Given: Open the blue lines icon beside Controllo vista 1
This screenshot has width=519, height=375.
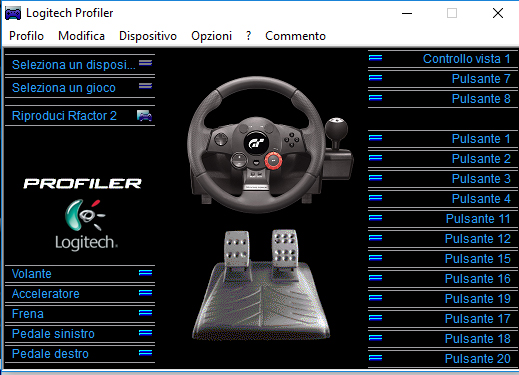Looking at the screenshot, I should [x=375, y=58].
